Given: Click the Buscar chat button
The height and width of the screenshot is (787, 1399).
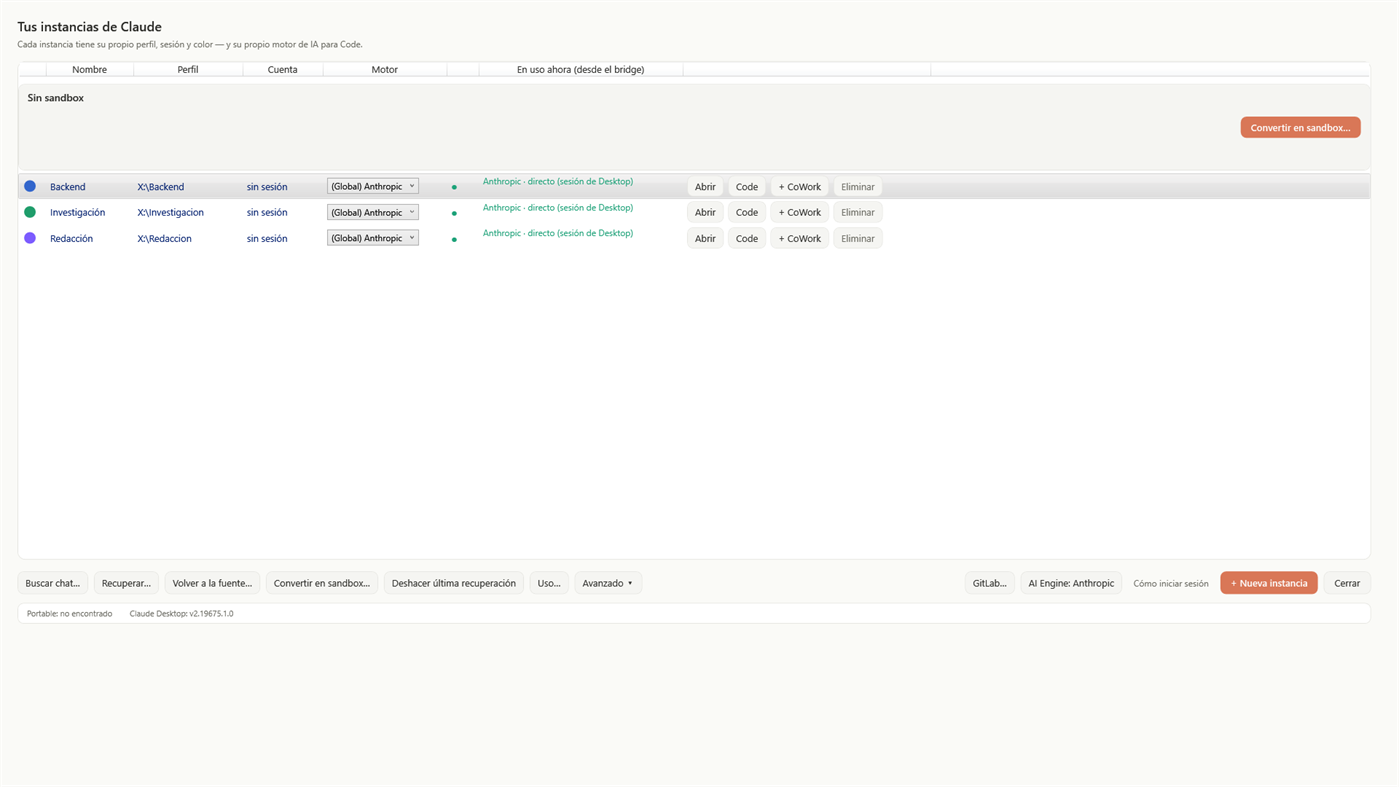Looking at the screenshot, I should [x=53, y=583].
